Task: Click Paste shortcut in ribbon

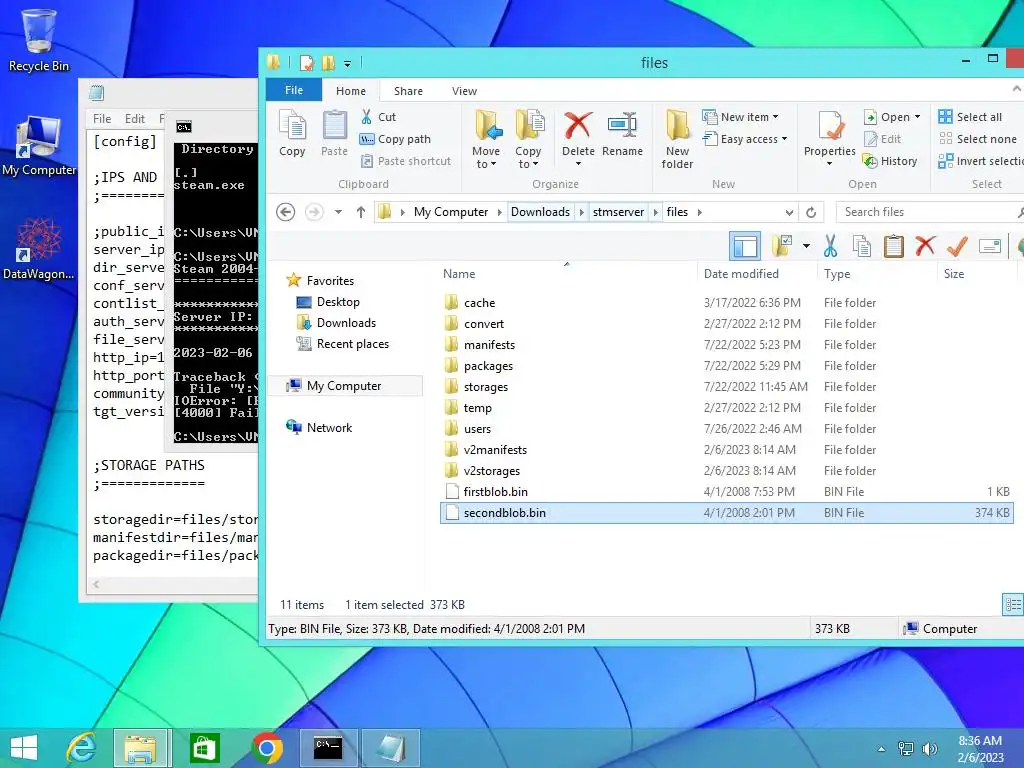Action: (x=406, y=161)
